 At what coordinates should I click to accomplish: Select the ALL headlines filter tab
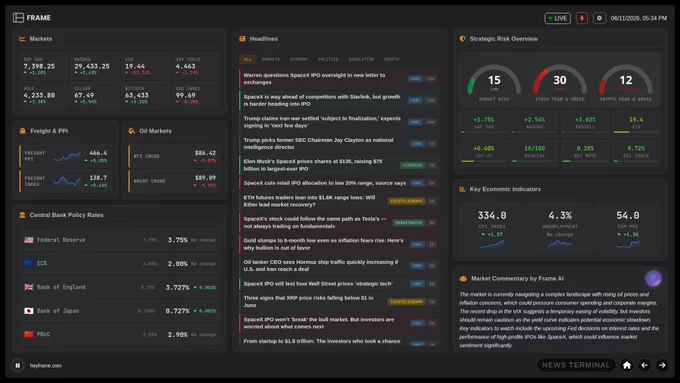click(x=248, y=59)
